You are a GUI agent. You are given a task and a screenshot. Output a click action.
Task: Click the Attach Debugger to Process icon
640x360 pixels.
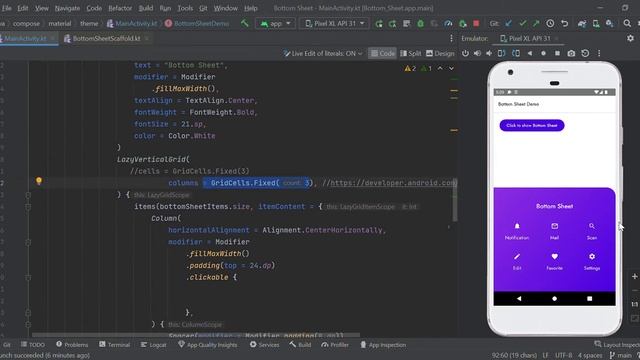[462, 24]
